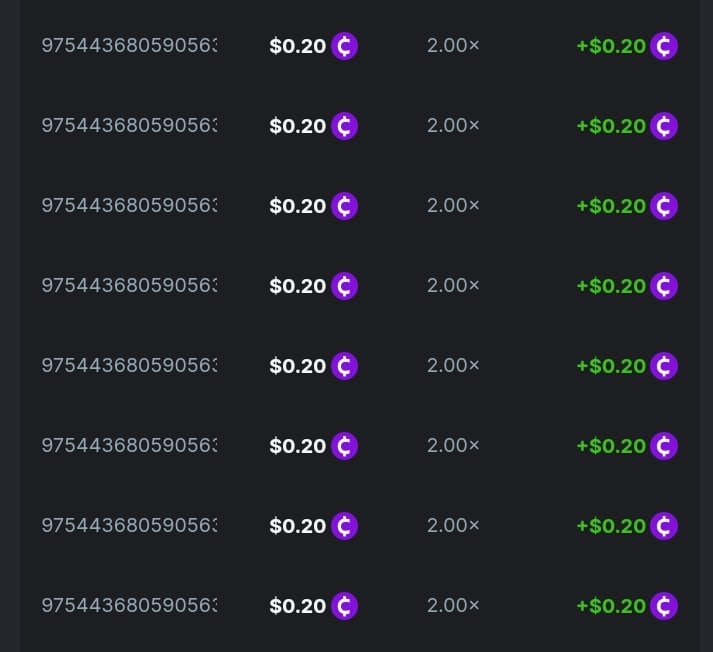This screenshot has height=652, width=713.
Task: Click third row's profit coin icon
Action: click(x=663, y=206)
